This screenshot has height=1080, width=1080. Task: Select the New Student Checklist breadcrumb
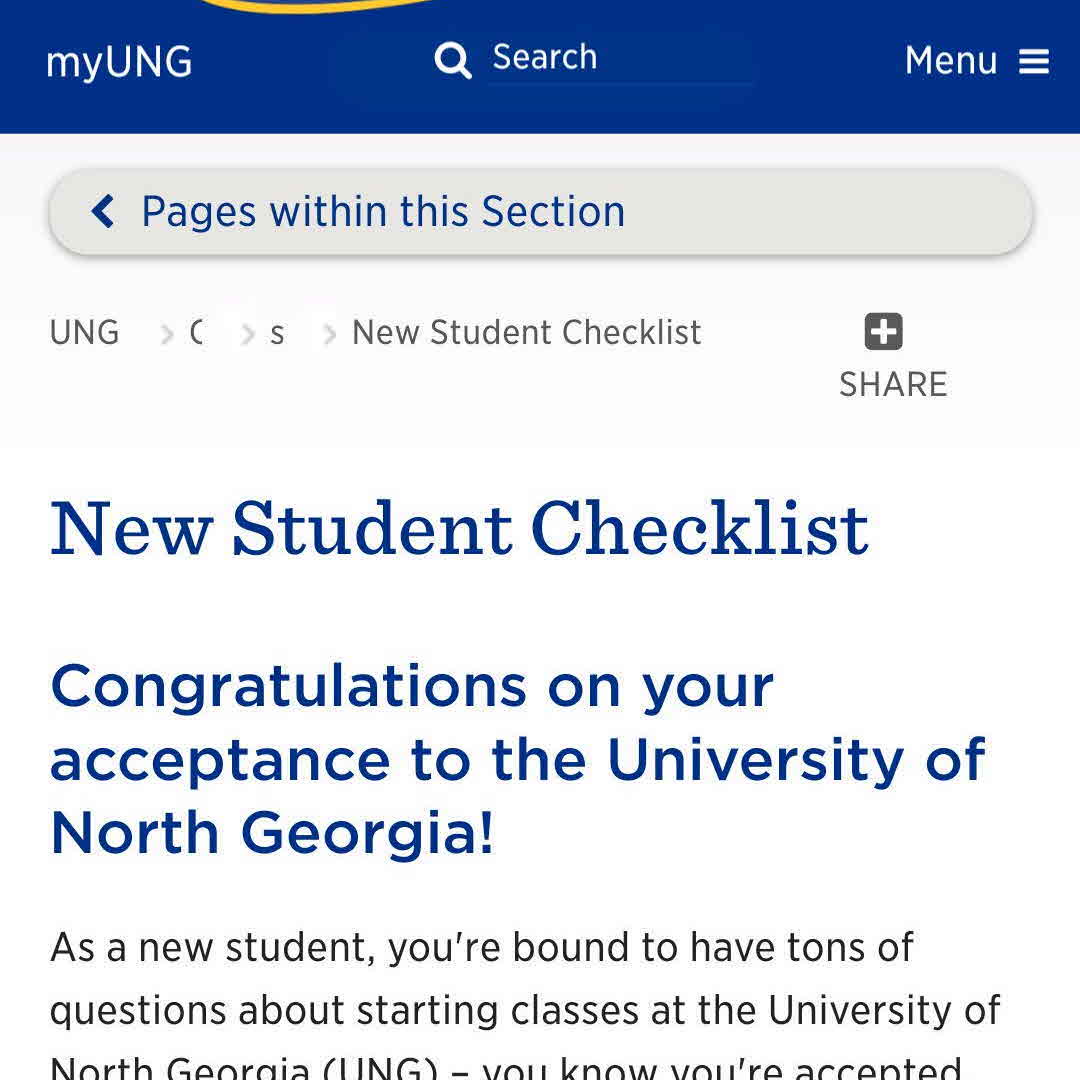click(526, 333)
